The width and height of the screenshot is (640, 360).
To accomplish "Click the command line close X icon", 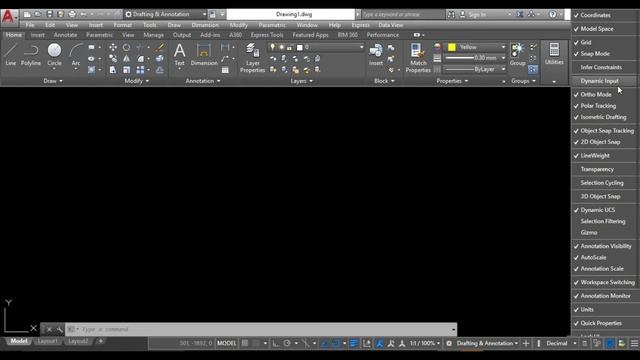I will [x=49, y=329].
